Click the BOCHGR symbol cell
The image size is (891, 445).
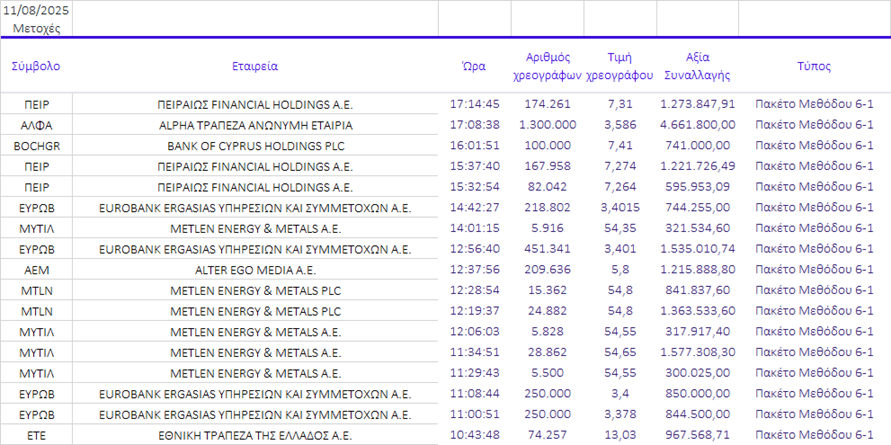click(x=36, y=145)
